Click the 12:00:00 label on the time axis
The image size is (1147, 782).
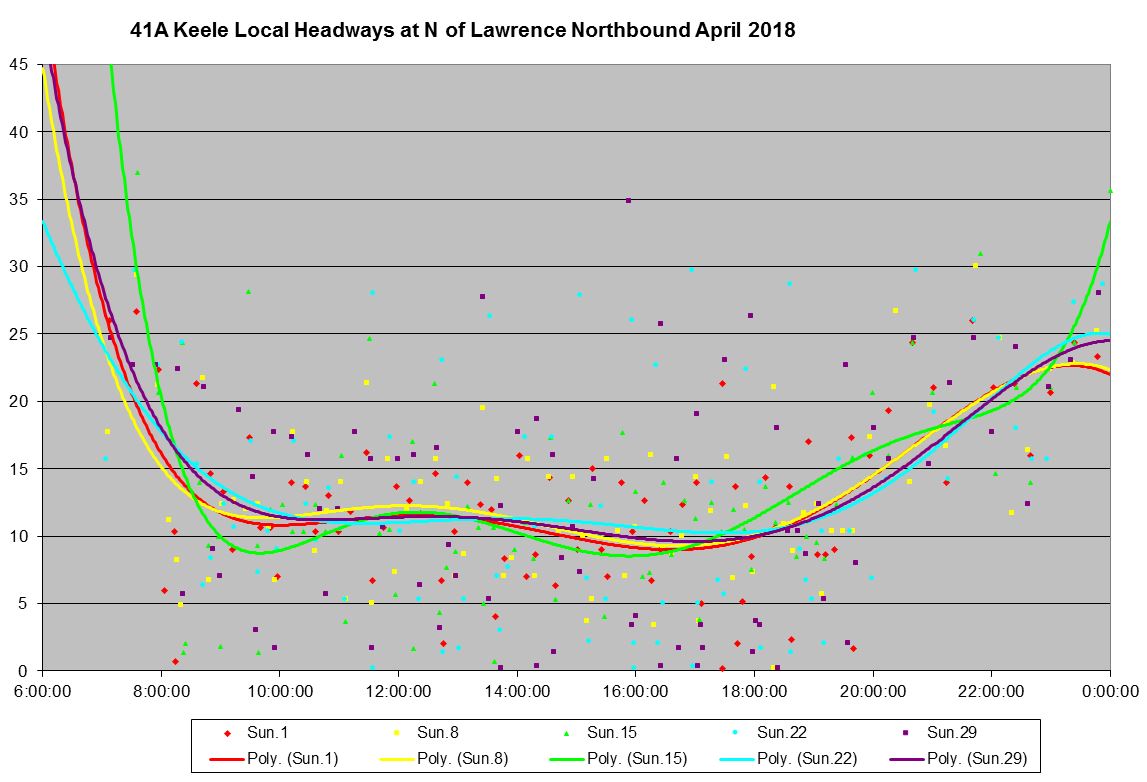(x=398, y=690)
